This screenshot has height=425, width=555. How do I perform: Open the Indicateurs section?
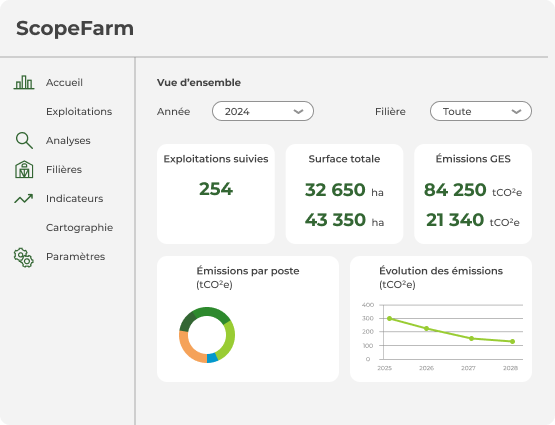pos(74,199)
